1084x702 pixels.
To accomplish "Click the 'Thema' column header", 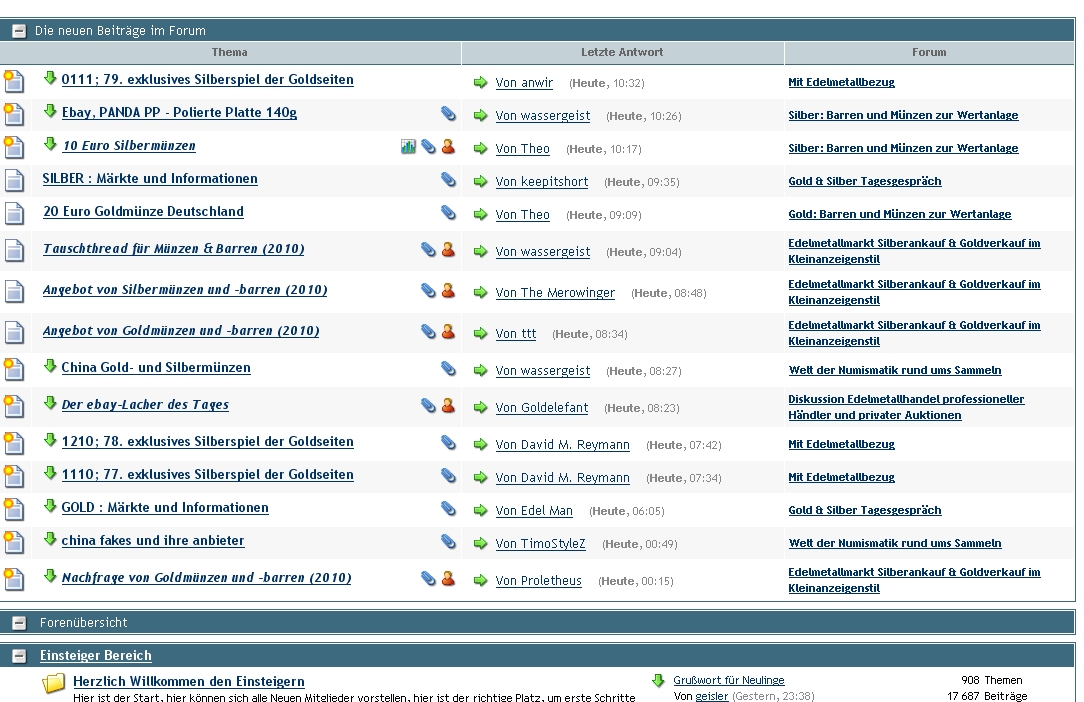I will tap(230, 53).
